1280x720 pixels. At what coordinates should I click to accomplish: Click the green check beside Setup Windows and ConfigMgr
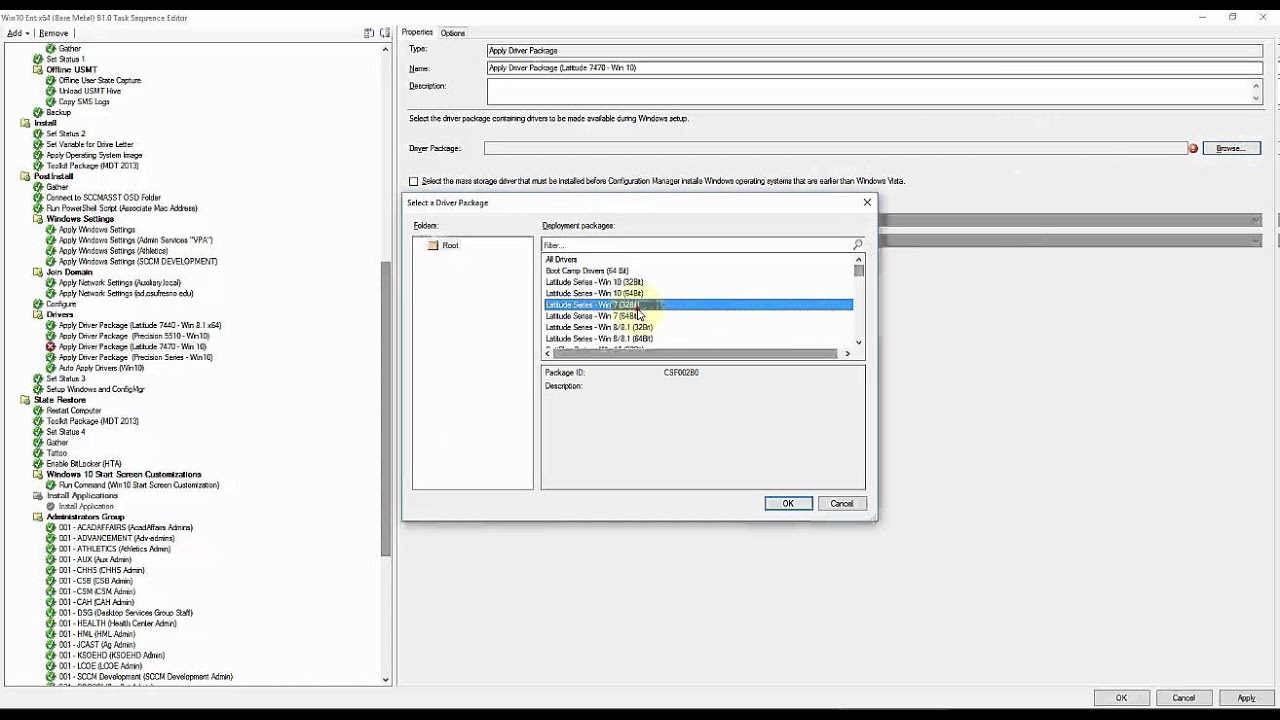pos(38,389)
